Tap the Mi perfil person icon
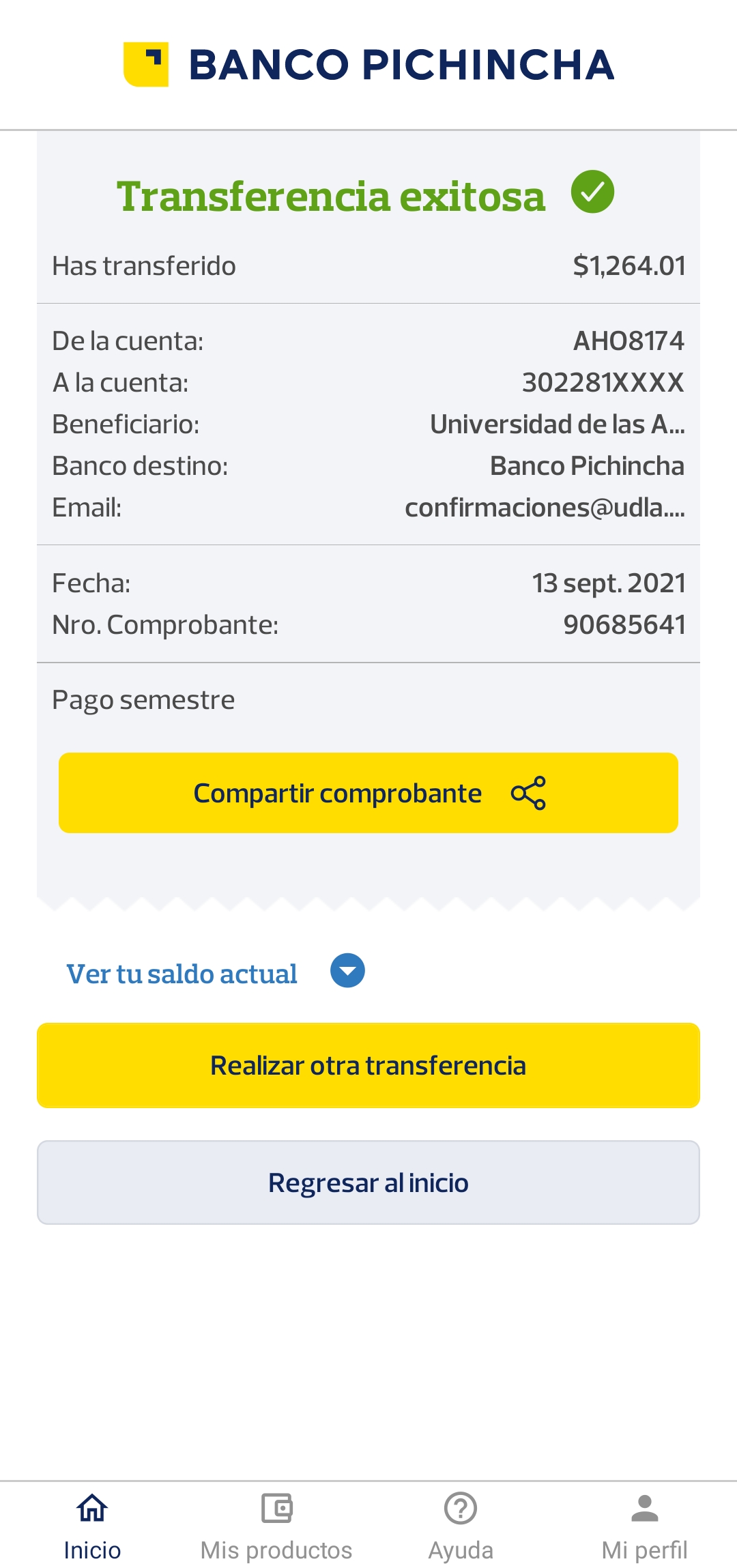 click(x=645, y=1508)
